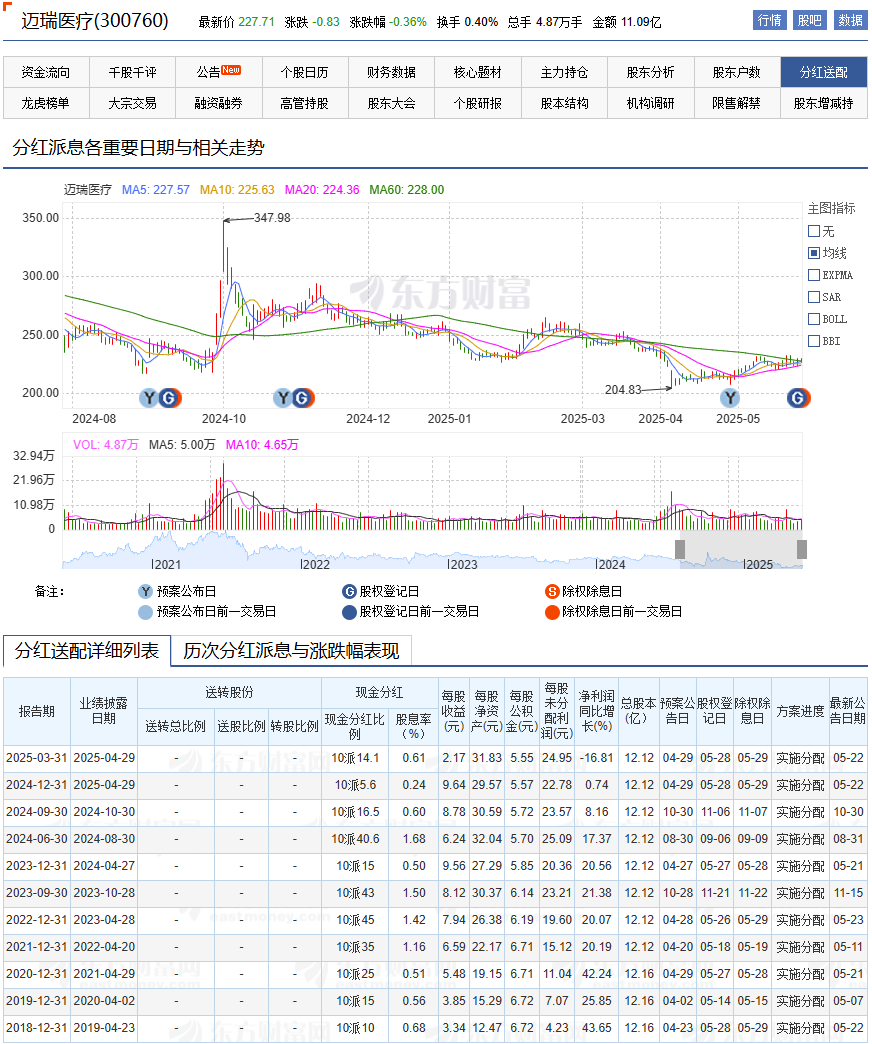Enable the SAR indicator
Viewport: 872px width, 1044px height.
coord(813,297)
